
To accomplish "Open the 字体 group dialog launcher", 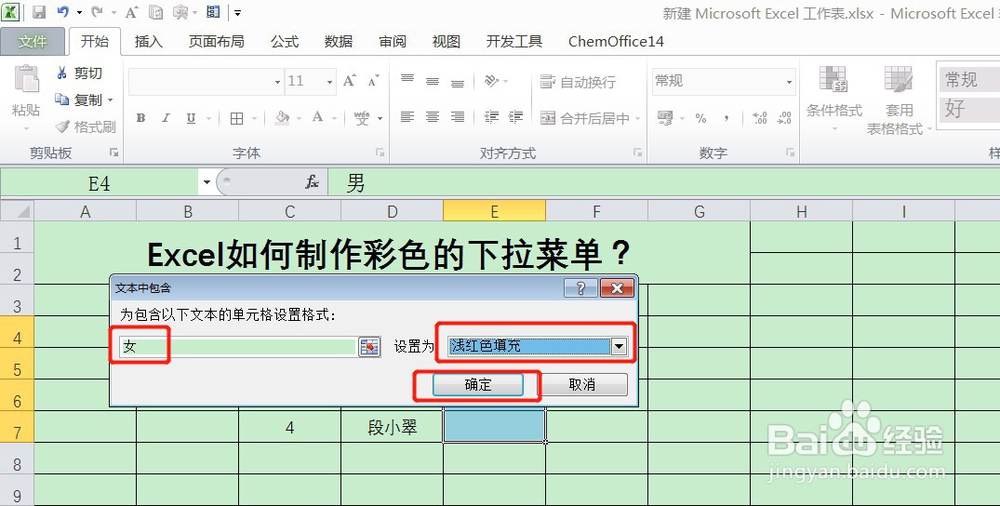I will coord(380,153).
